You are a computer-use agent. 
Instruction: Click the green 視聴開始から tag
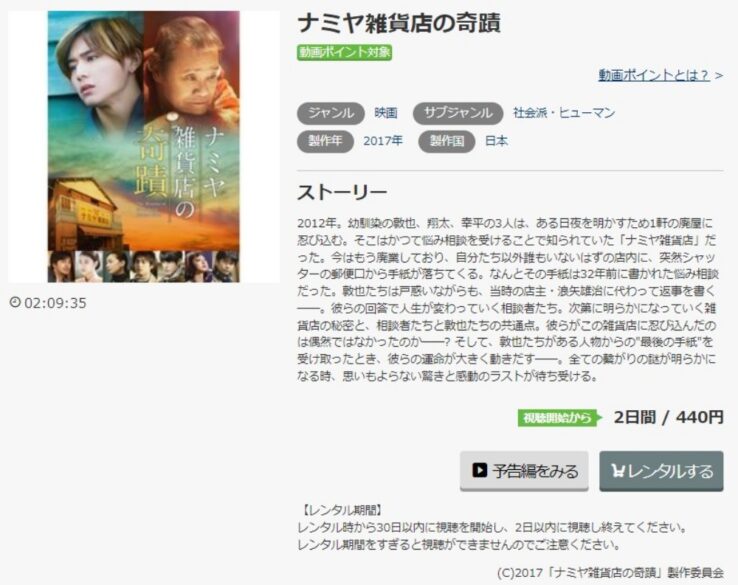pos(560,417)
